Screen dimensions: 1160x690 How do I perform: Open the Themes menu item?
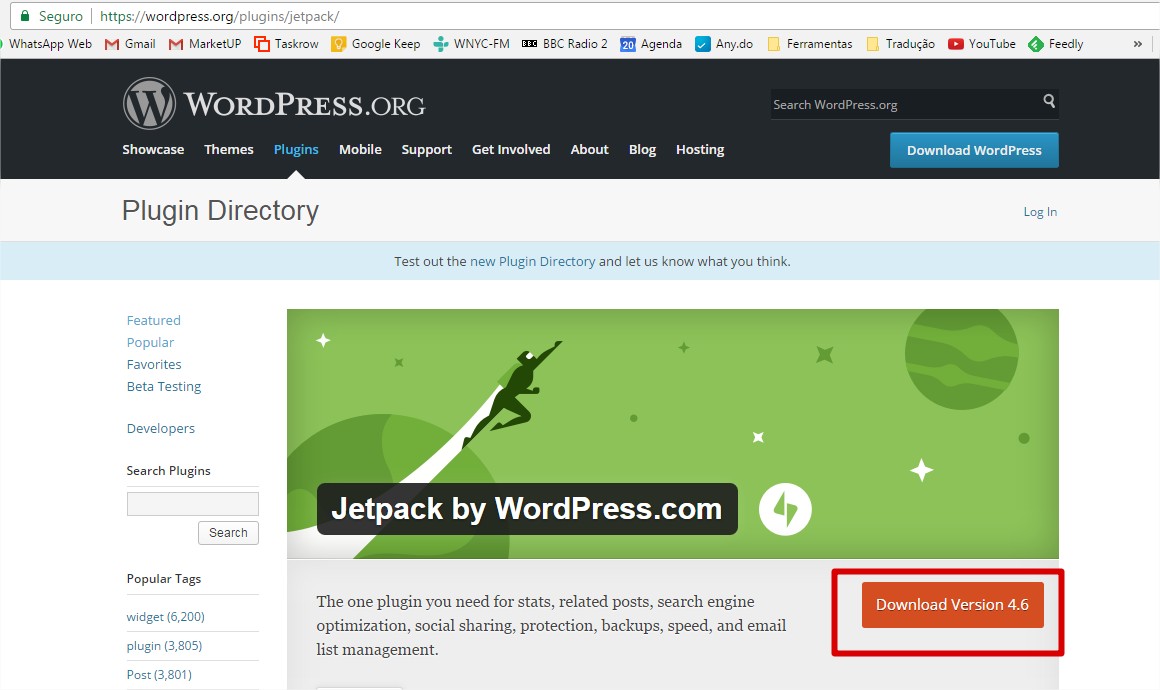pos(229,149)
